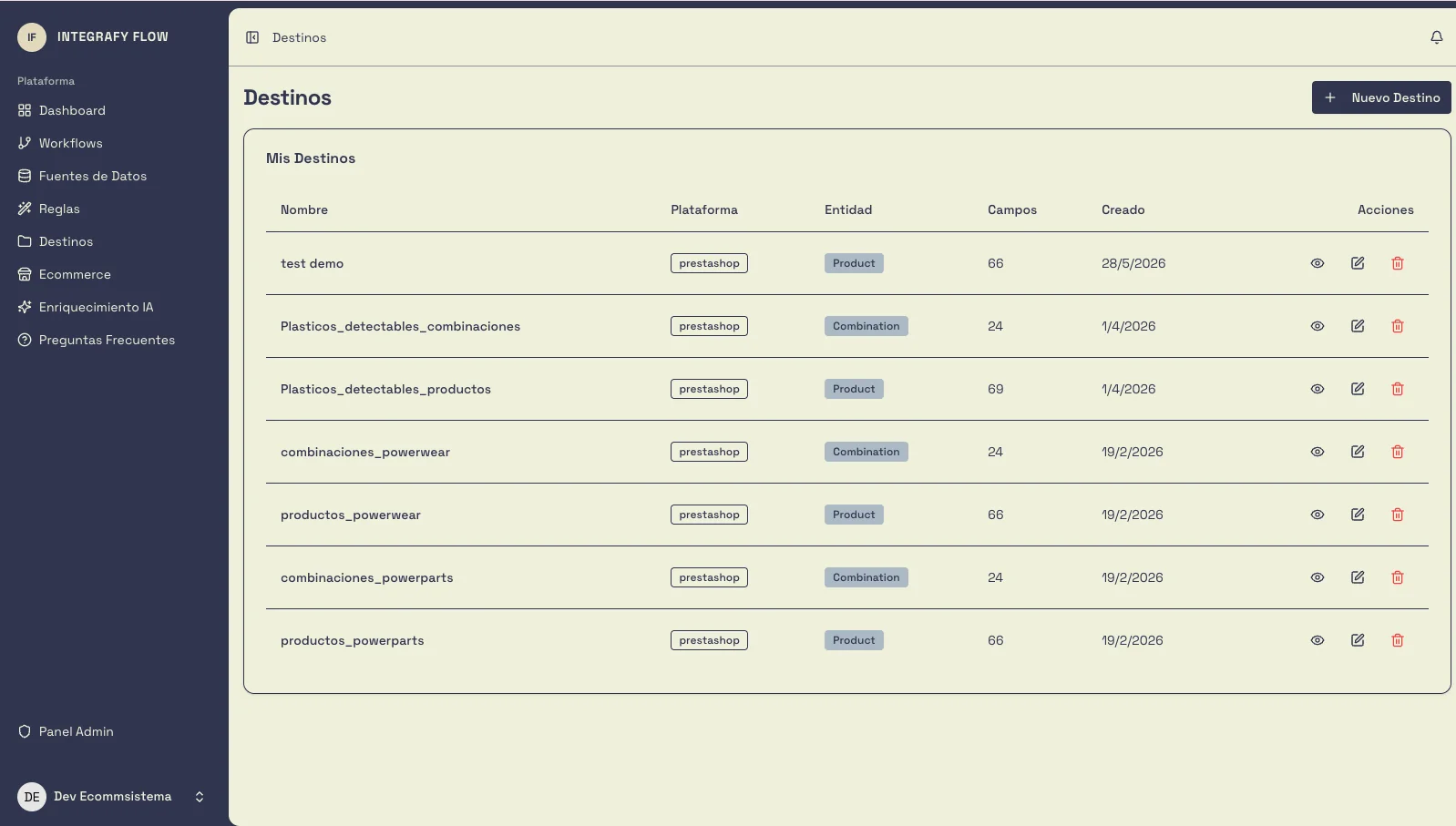Click Product tag for productos_powerparts

[854, 640]
